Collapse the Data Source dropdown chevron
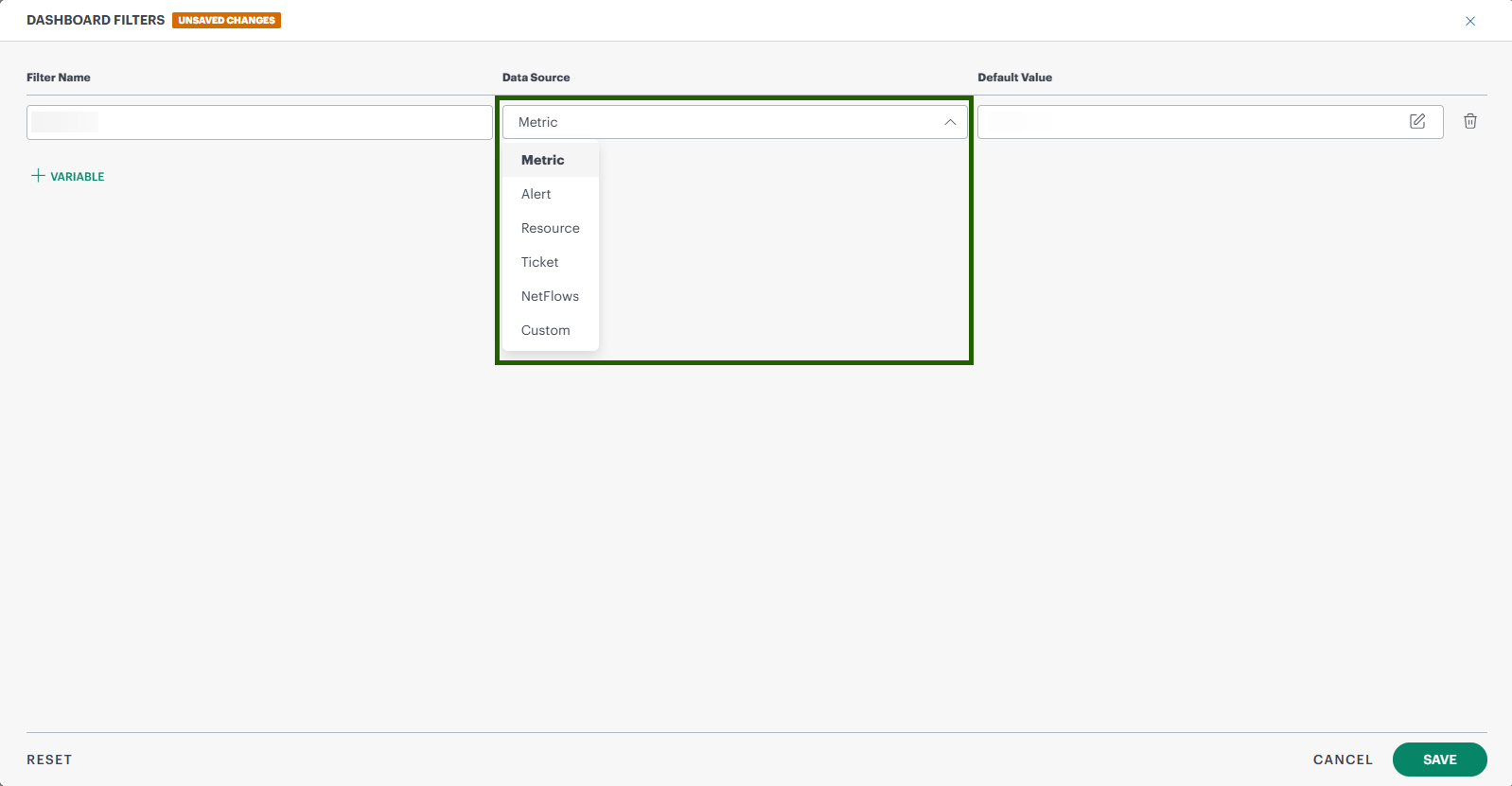This screenshot has height=786, width=1512. [949, 122]
